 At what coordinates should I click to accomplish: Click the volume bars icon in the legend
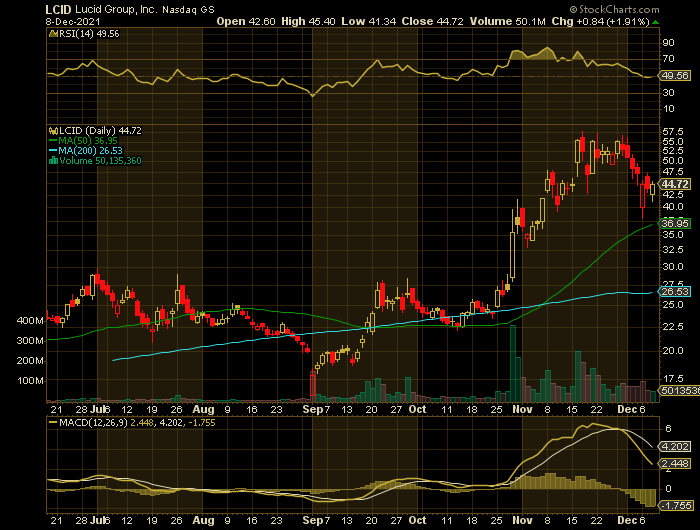tap(53, 161)
